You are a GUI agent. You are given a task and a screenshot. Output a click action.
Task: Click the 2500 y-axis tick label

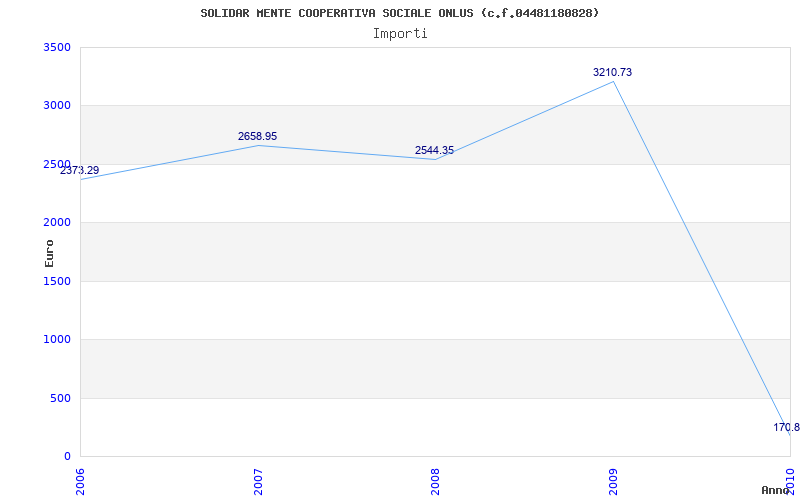tap(57, 164)
